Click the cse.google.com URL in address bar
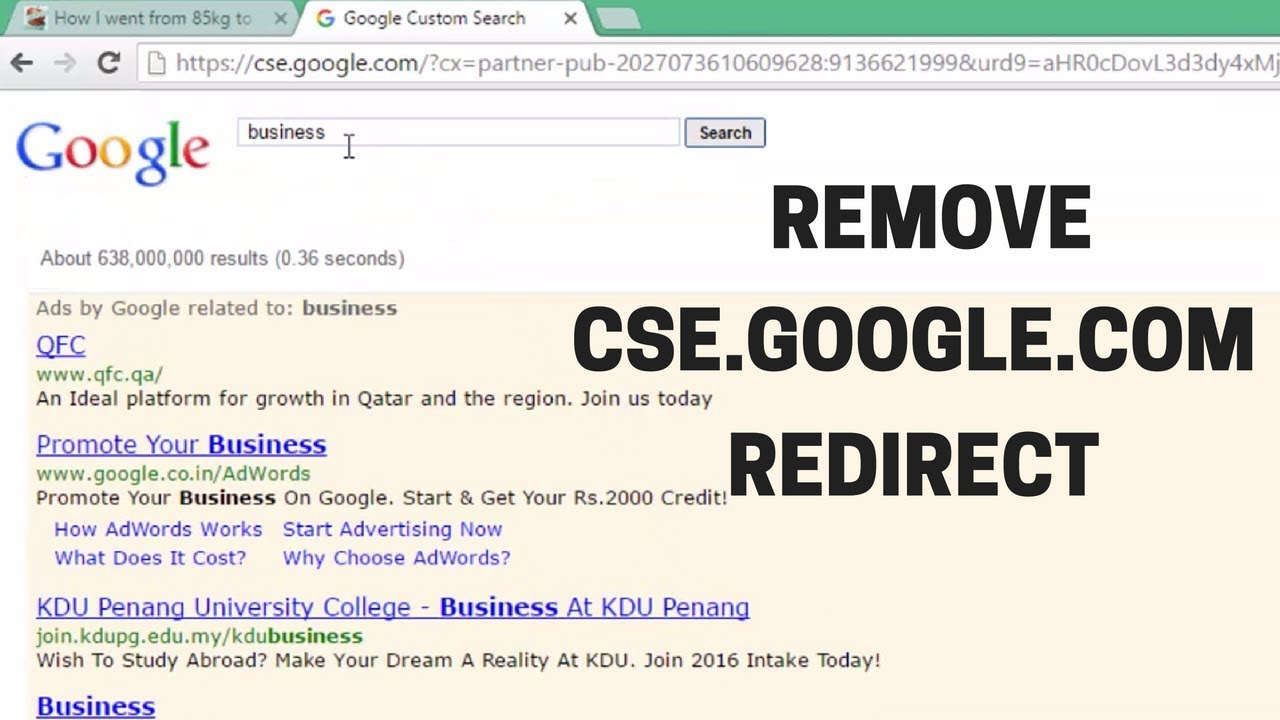This screenshot has height=720, width=1280. [727, 63]
